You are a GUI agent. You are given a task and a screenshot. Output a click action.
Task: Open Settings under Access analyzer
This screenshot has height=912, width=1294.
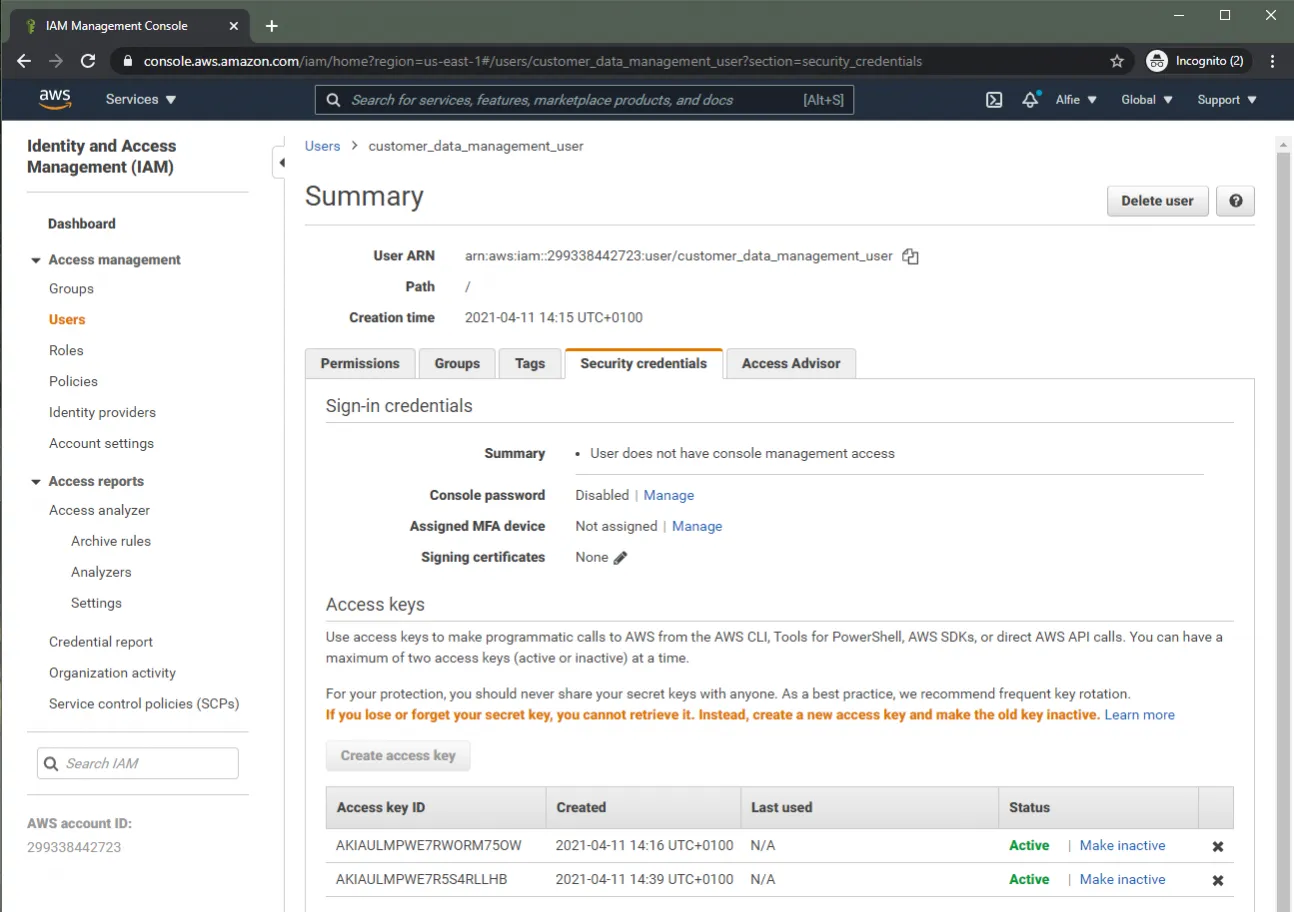[96, 604]
